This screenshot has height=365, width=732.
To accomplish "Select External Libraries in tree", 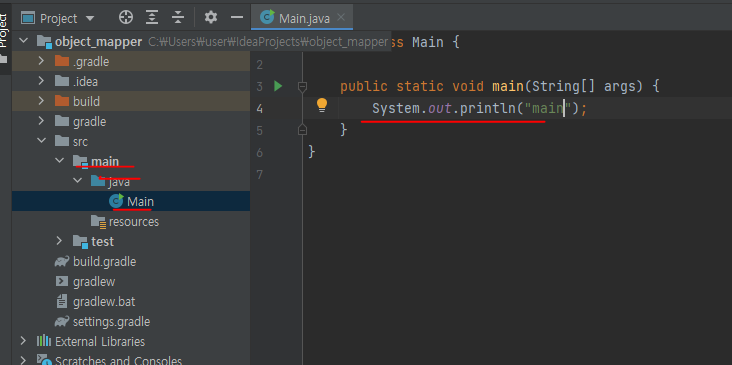I will point(100,342).
